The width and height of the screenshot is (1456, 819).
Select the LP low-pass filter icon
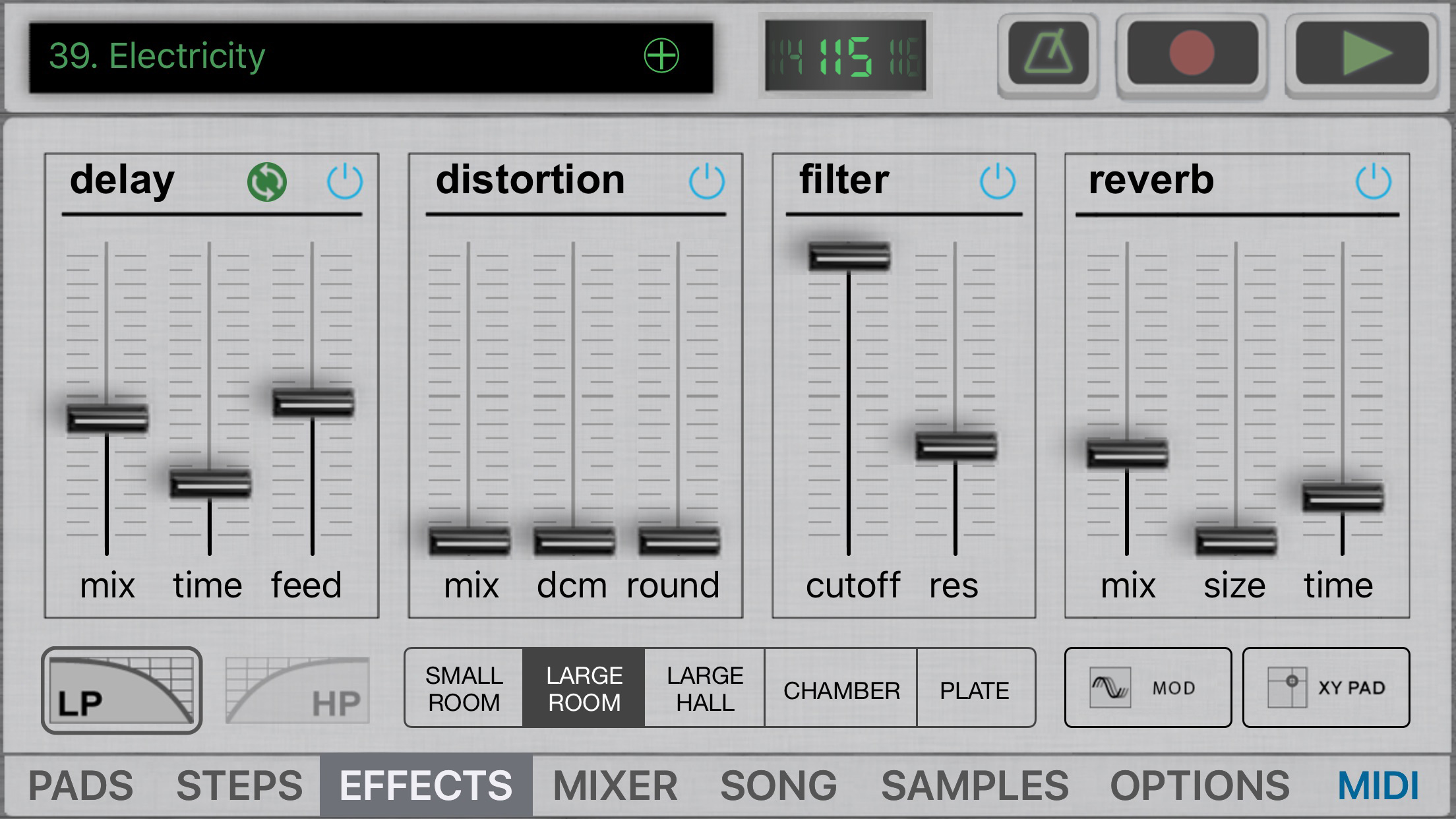pos(122,690)
